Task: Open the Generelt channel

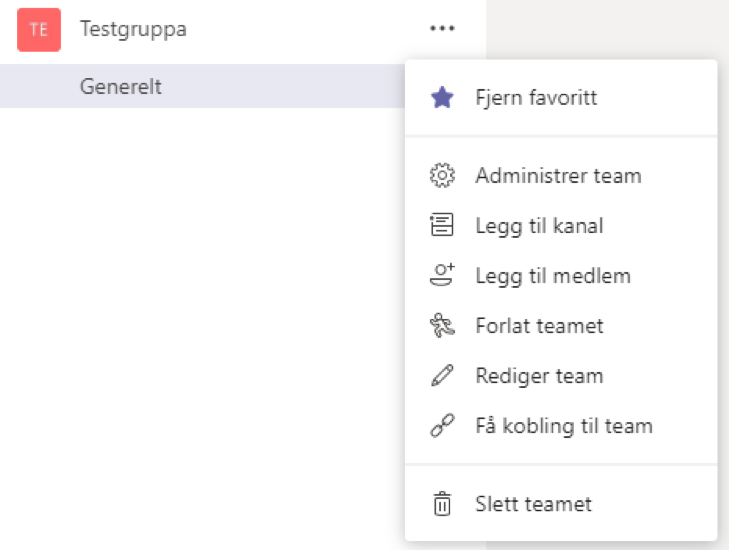Action: coord(121,86)
